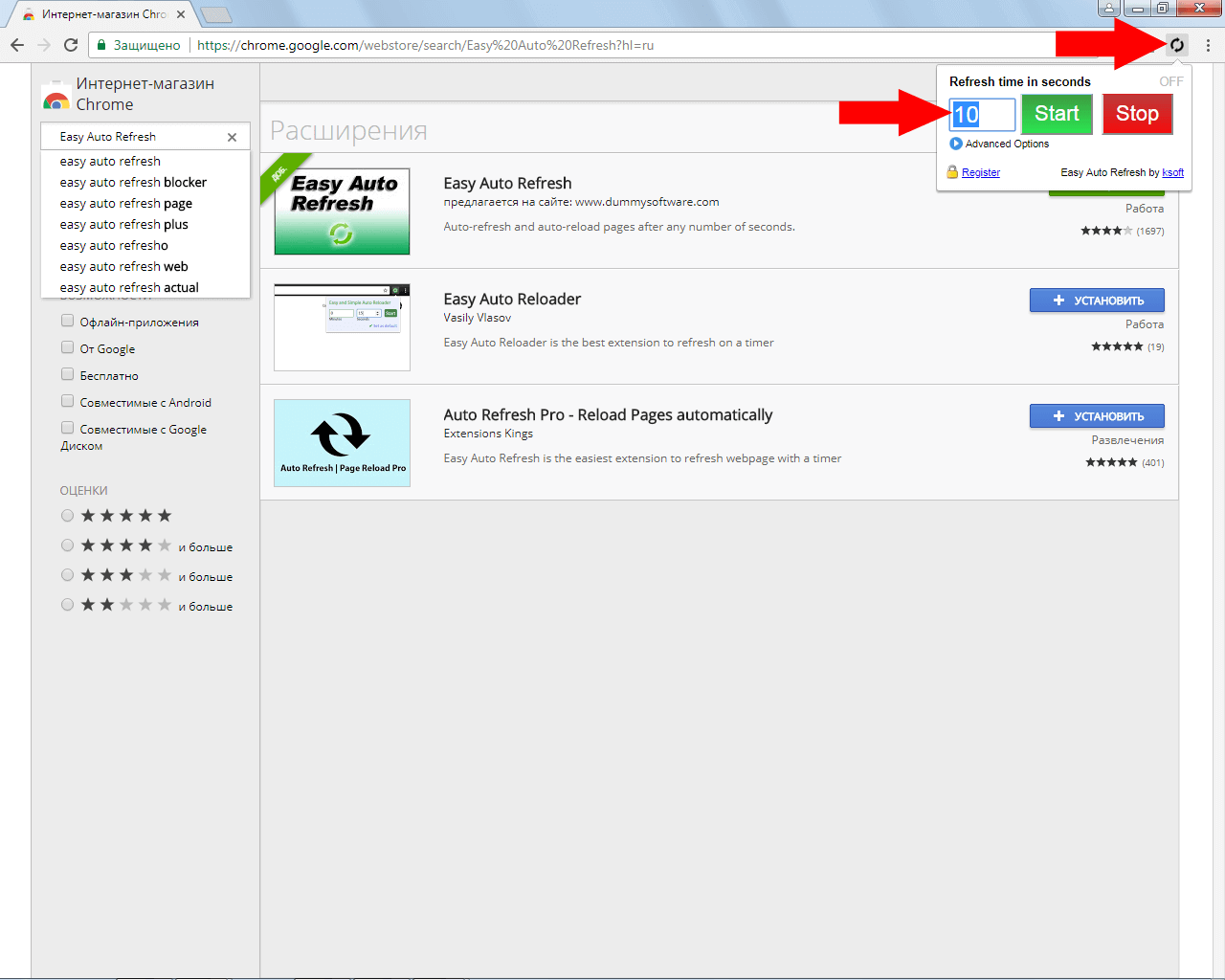The width and height of the screenshot is (1225, 980).
Task: Open the ksoft author link
Action: click(1172, 172)
